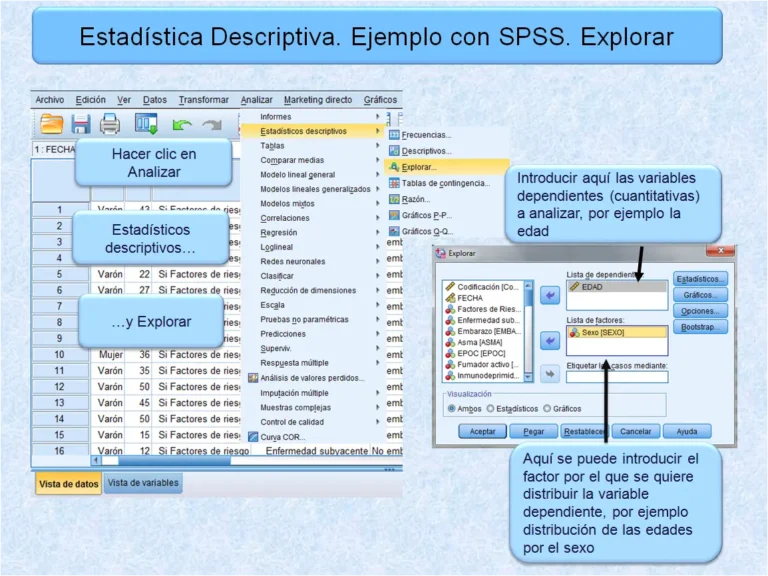Image resolution: width=768 pixels, height=576 pixels.
Task: Open the Analizar menu
Action: coord(256,99)
